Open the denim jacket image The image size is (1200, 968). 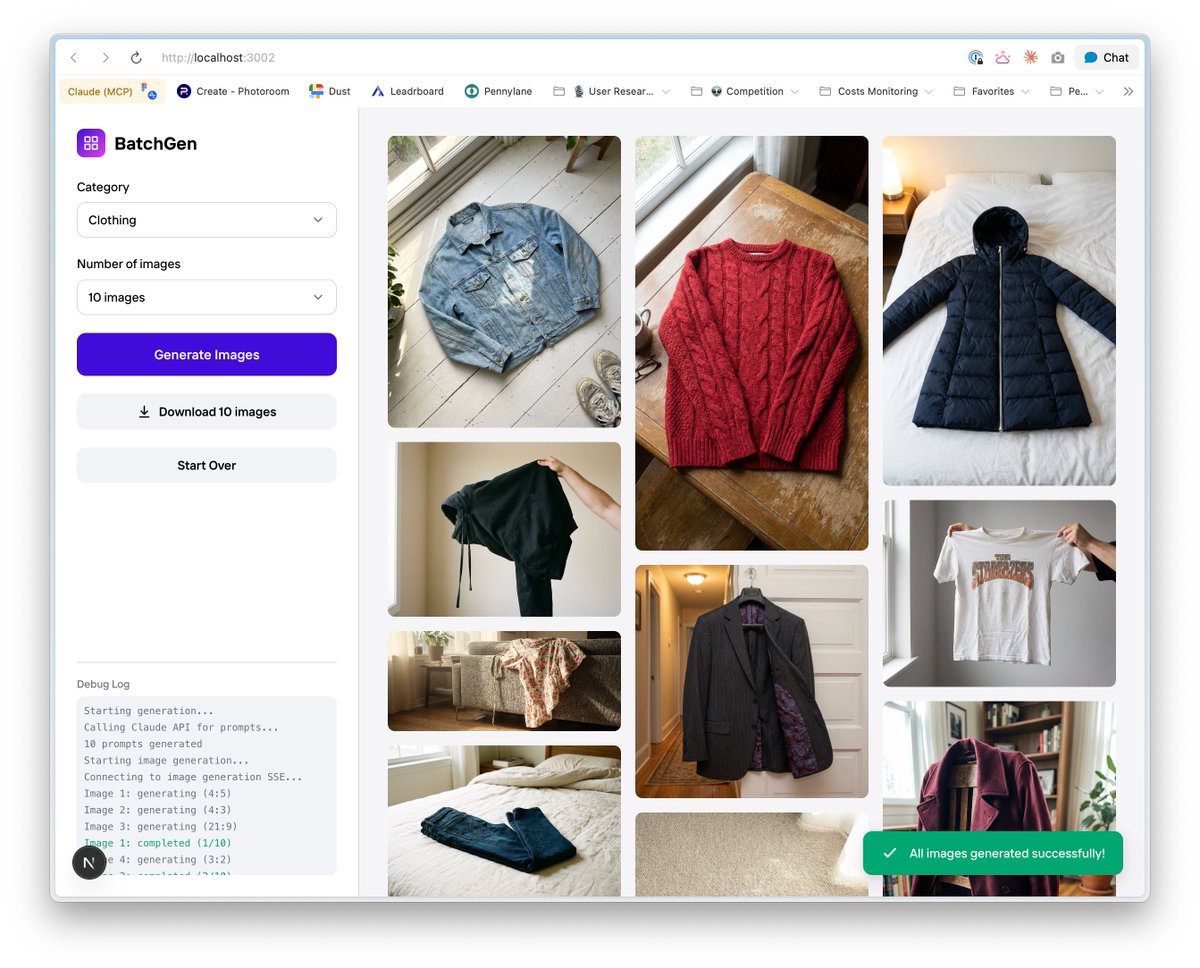(504, 282)
